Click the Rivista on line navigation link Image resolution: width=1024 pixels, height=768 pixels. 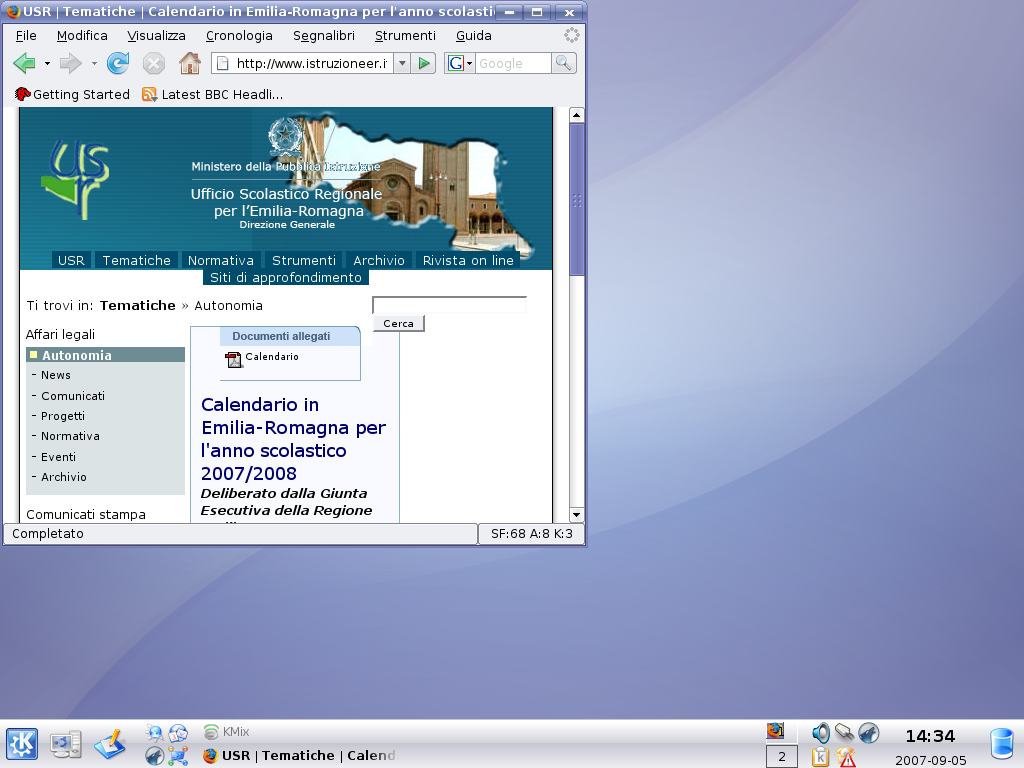pos(468,260)
